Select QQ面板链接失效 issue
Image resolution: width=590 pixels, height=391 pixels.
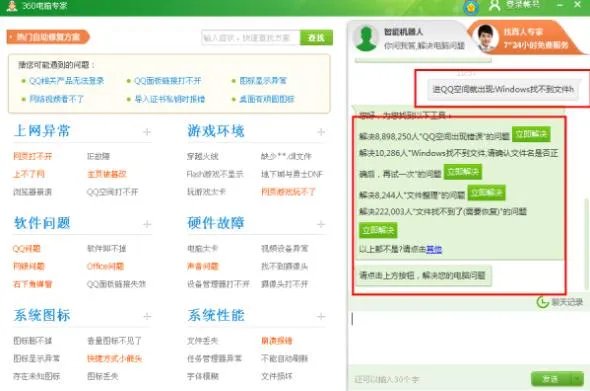[x=116, y=284]
